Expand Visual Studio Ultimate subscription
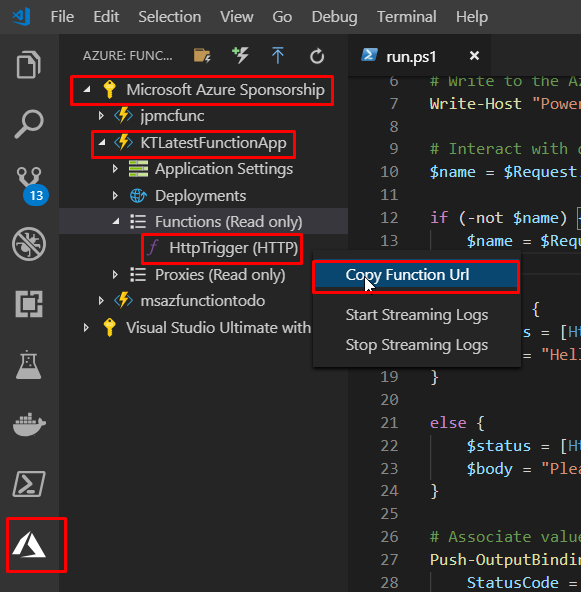The image size is (581, 592). [x=86, y=328]
